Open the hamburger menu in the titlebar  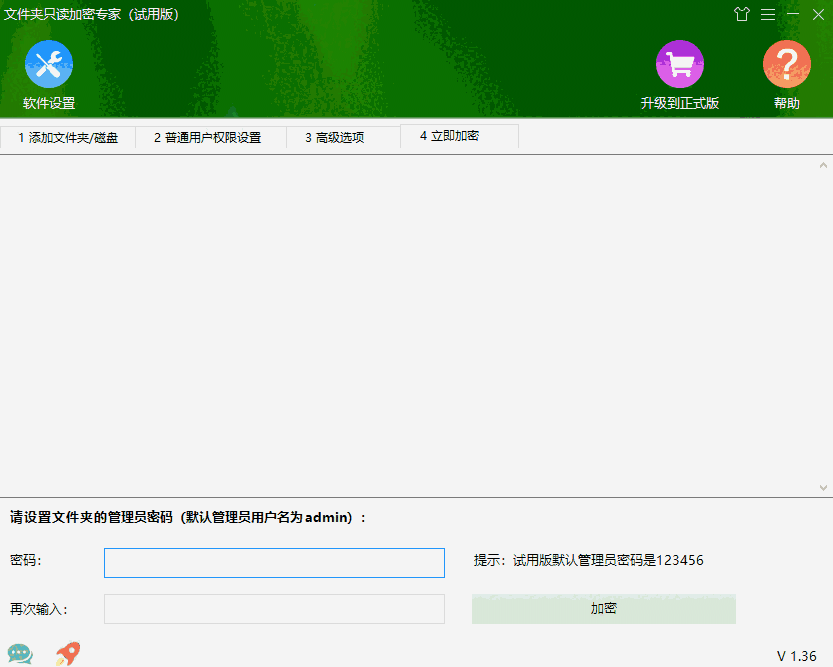tap(767, 15)
